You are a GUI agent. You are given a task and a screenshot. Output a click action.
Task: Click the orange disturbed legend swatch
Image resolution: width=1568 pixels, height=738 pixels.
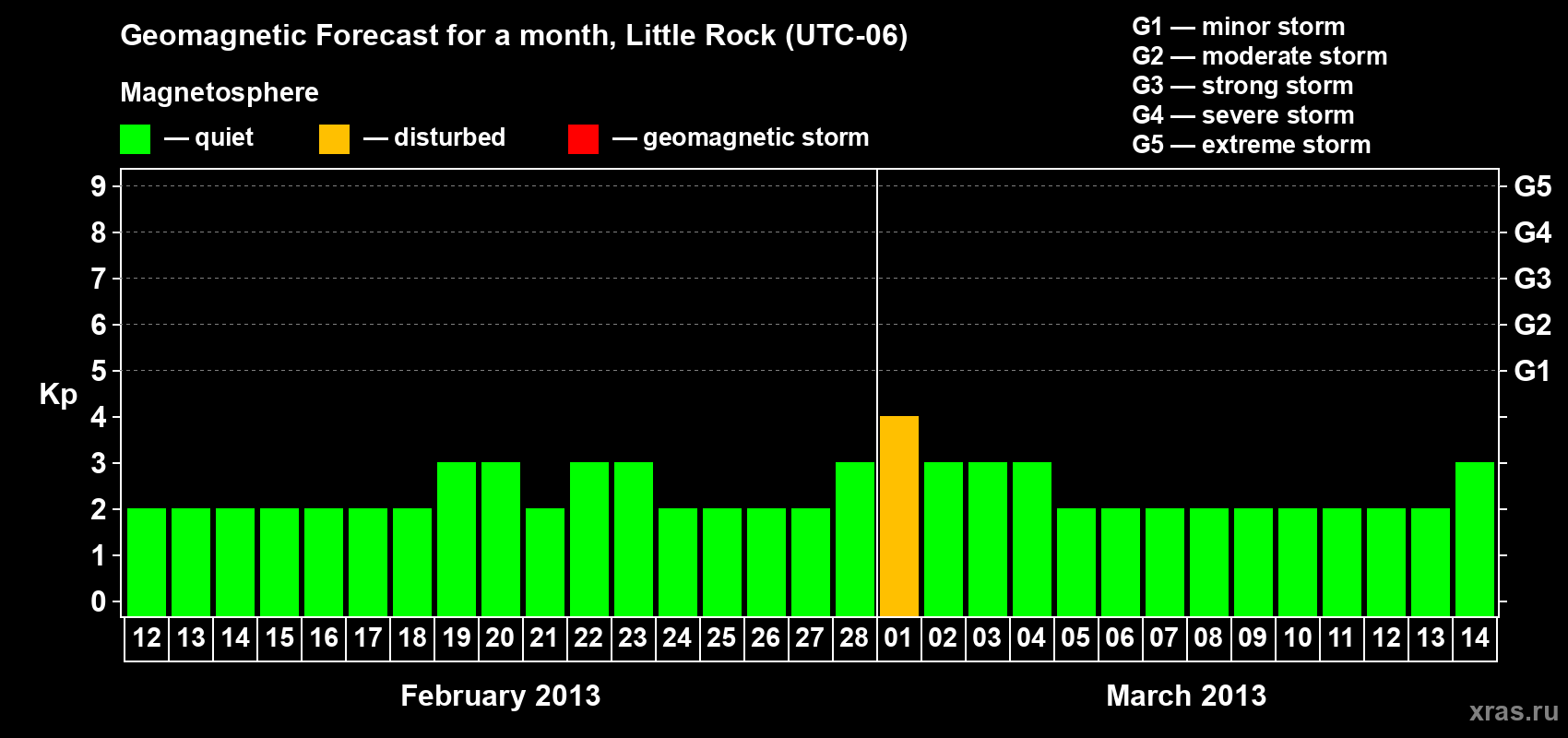[x=334, y=139]
